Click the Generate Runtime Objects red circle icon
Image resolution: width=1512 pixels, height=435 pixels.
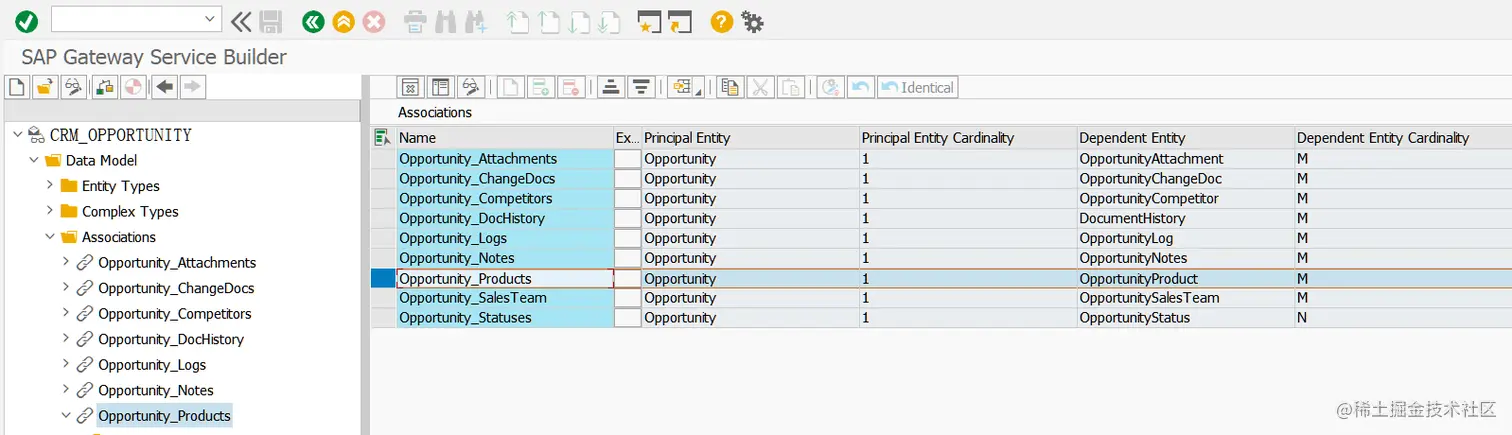pos(133,87)
